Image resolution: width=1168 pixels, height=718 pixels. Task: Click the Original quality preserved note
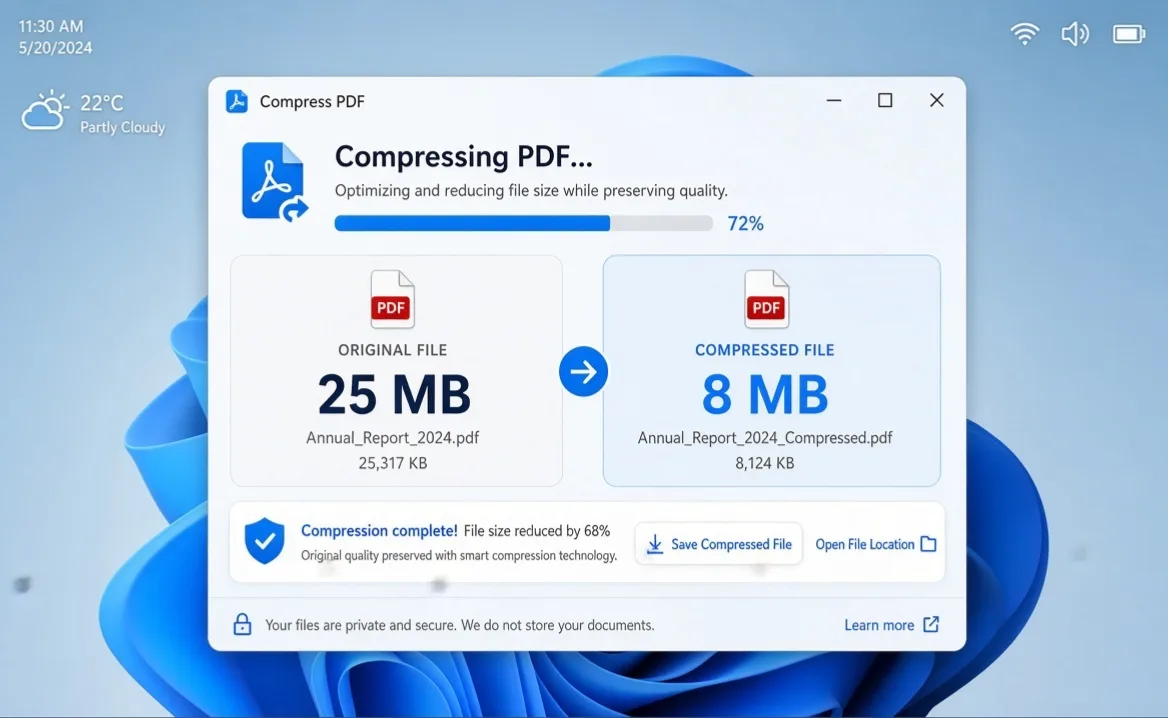point(459,556)
